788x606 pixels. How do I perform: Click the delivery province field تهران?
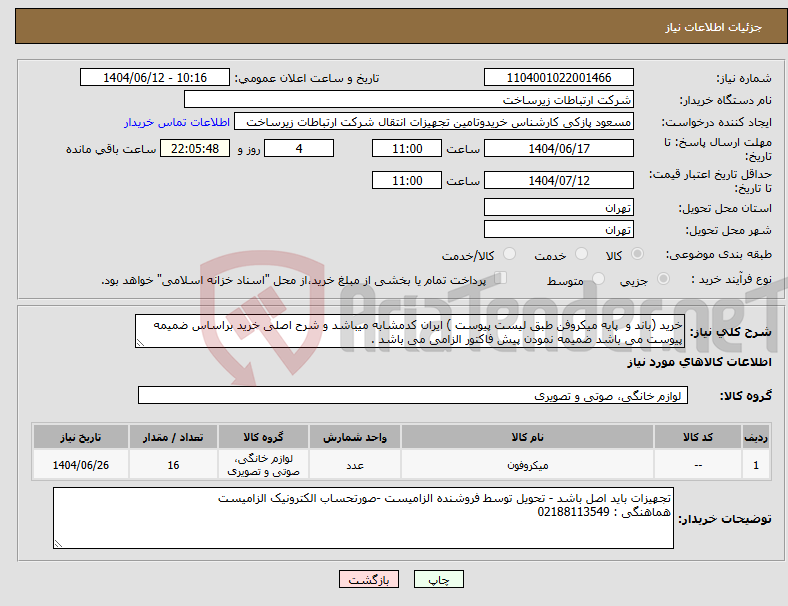(559, 207)
